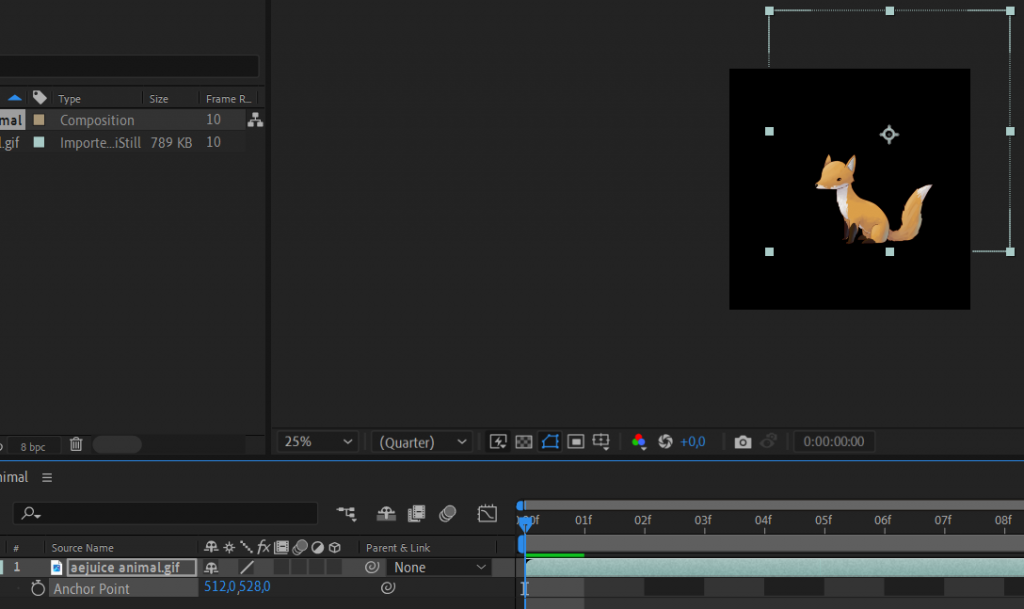
Task: Click the Anchor Point pick whip
Action: (x=388, y=588)
